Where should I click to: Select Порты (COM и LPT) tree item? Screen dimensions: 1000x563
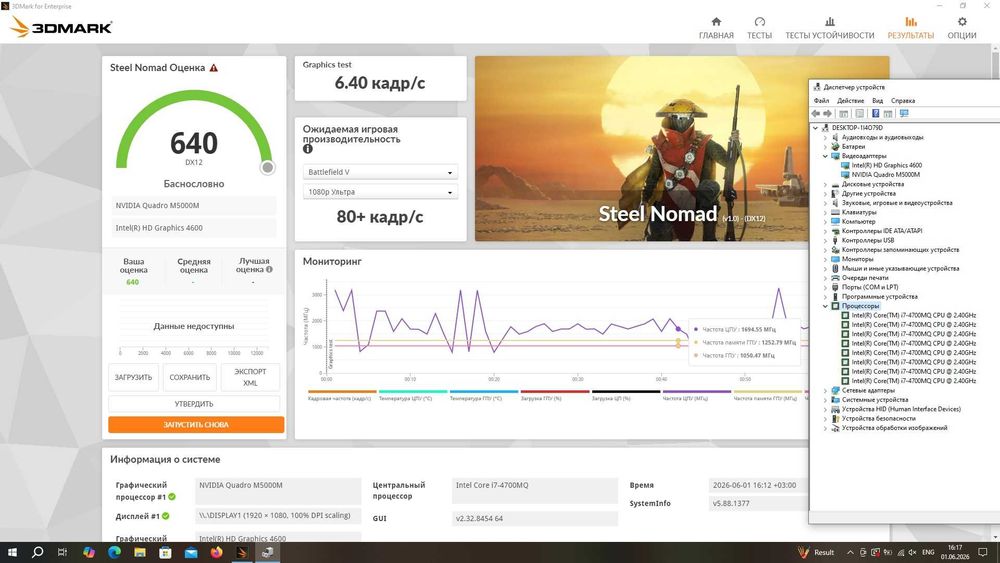pos(870,288)
